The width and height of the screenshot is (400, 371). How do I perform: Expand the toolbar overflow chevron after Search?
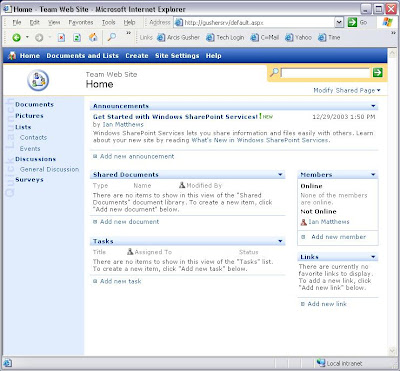pos(128,33)
